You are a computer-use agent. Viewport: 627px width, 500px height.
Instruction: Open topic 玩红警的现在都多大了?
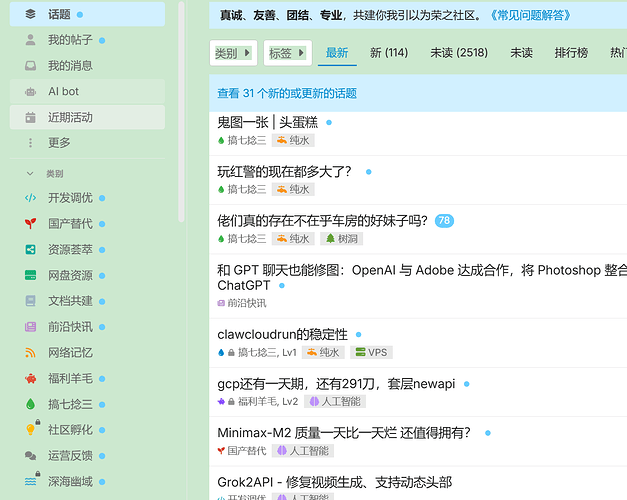[x=284, y=172]
